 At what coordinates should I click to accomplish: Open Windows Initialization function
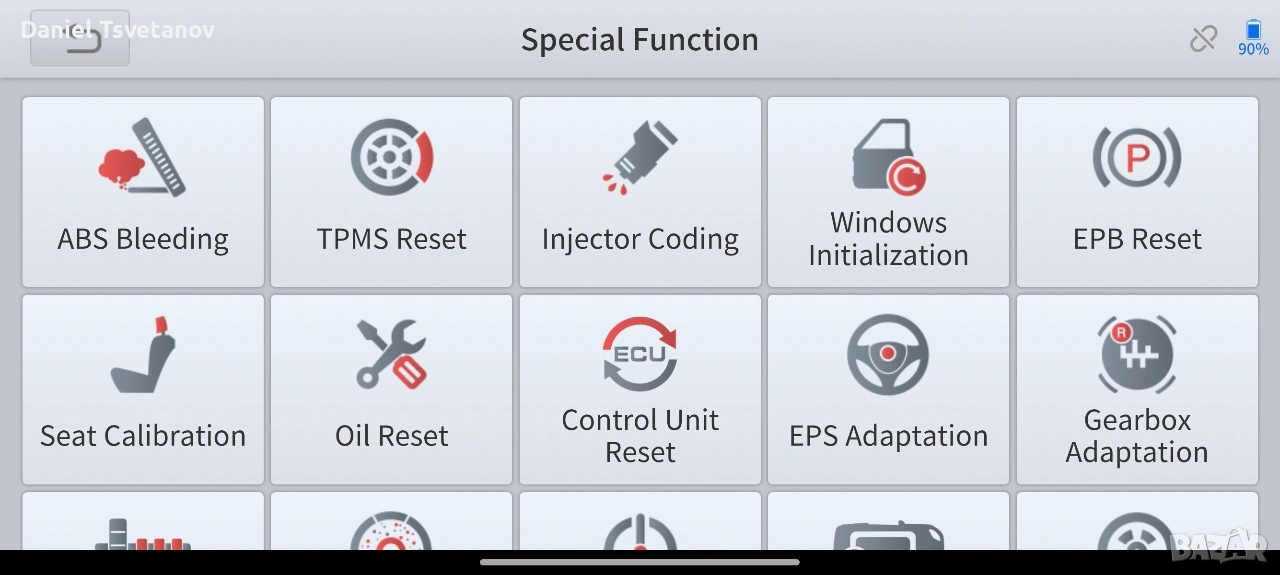[x=888, y=192]
